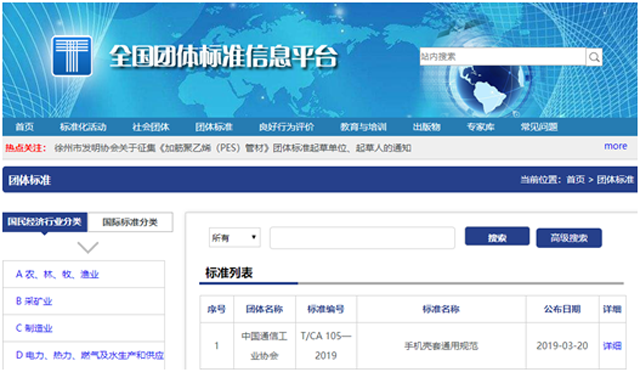Go to 社会团体 navigation item
This screenshot has width=640, height=372.
pos(151,127)
